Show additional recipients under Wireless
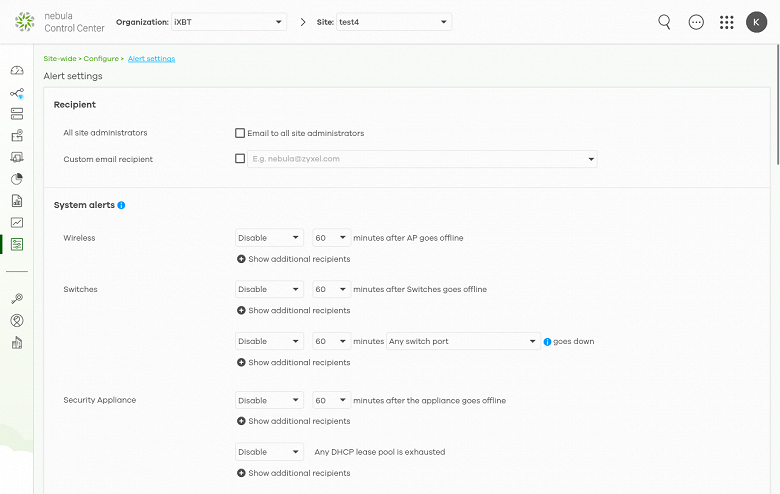This screenshot has height=494, width=780. tap(294, 259)
